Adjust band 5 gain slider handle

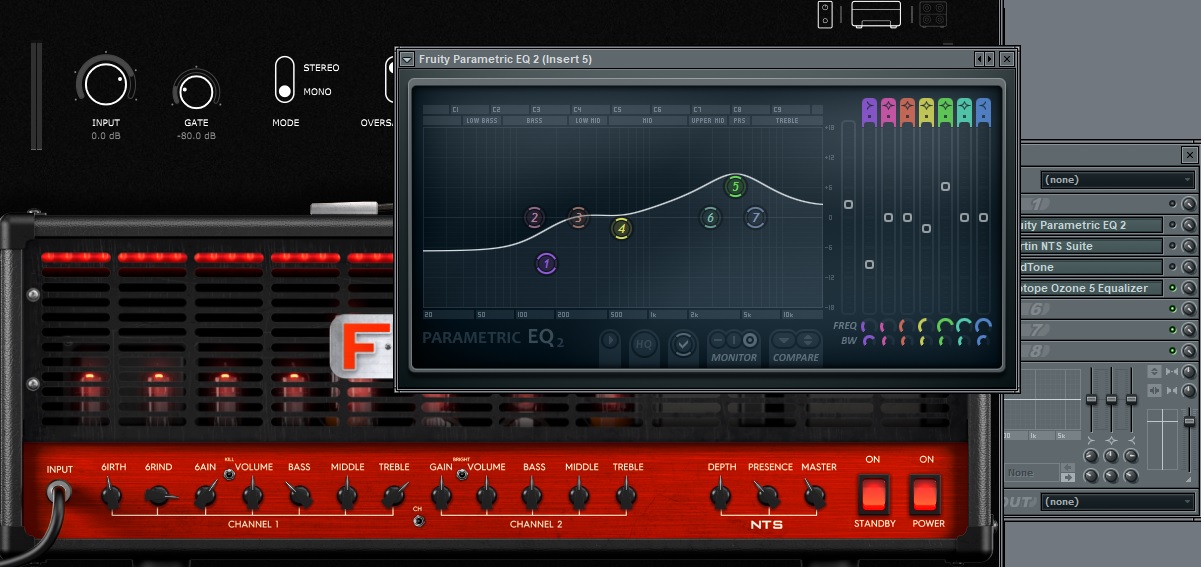coord(945,186)
